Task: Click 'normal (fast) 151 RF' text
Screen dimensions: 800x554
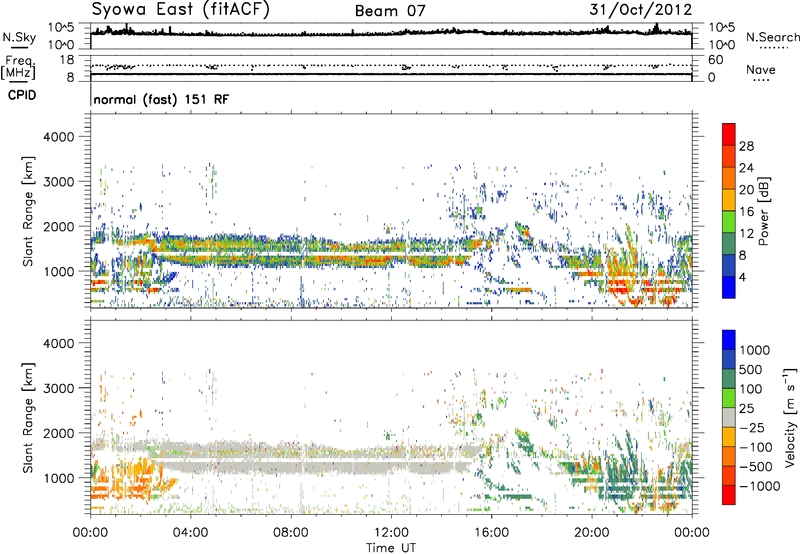Action: [161, 99]
